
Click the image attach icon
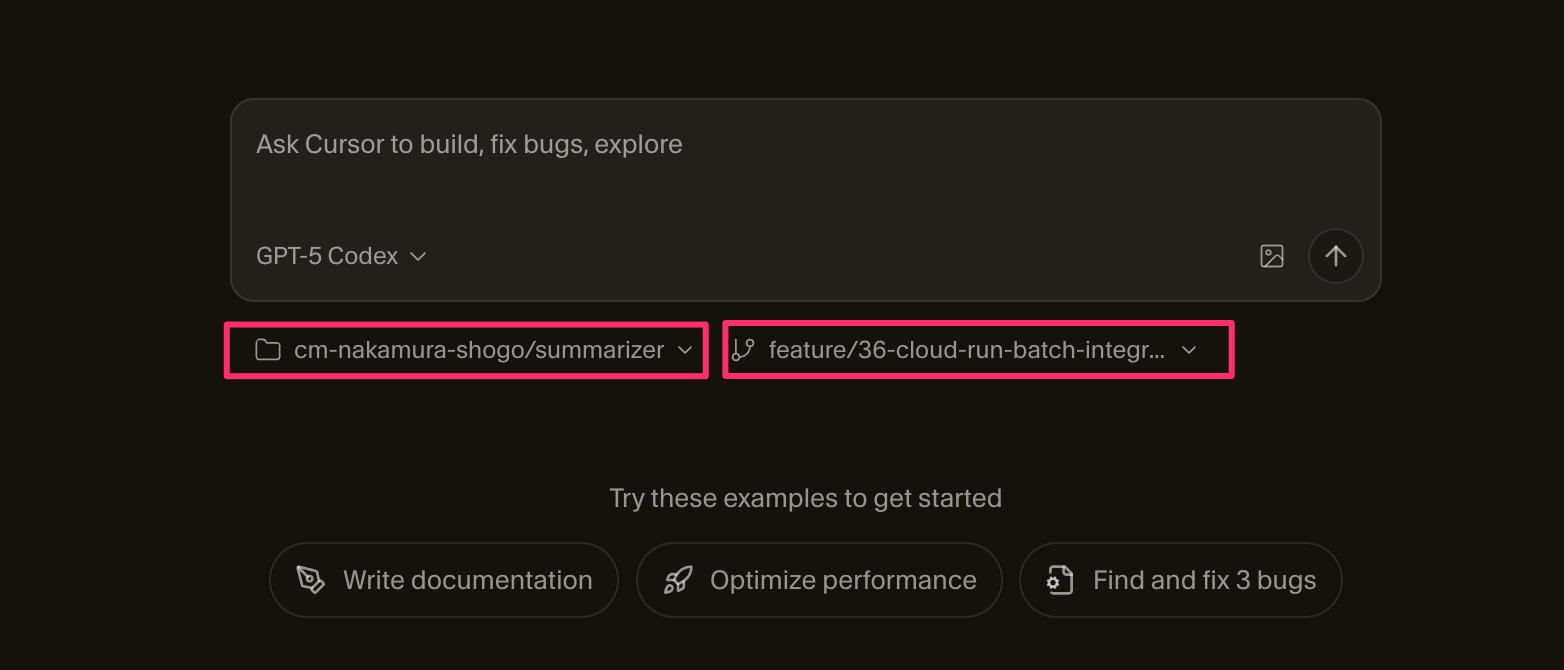pyautogui.click(x=1271, y=256)
